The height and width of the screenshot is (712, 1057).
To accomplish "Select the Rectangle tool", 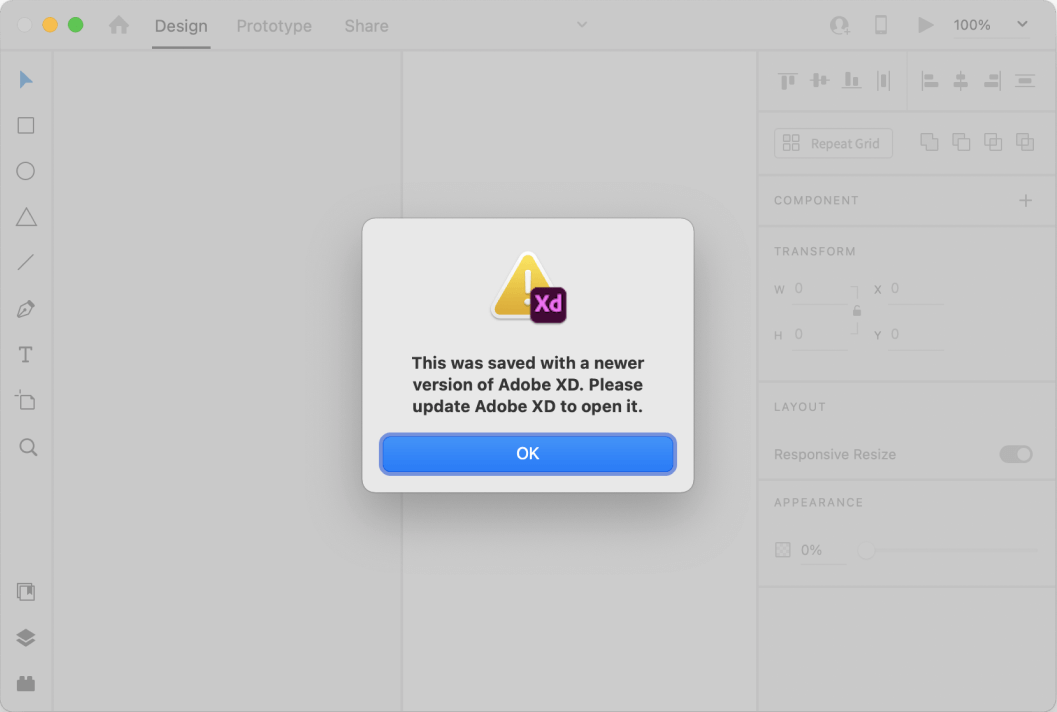I will click(x=26, y=125).
